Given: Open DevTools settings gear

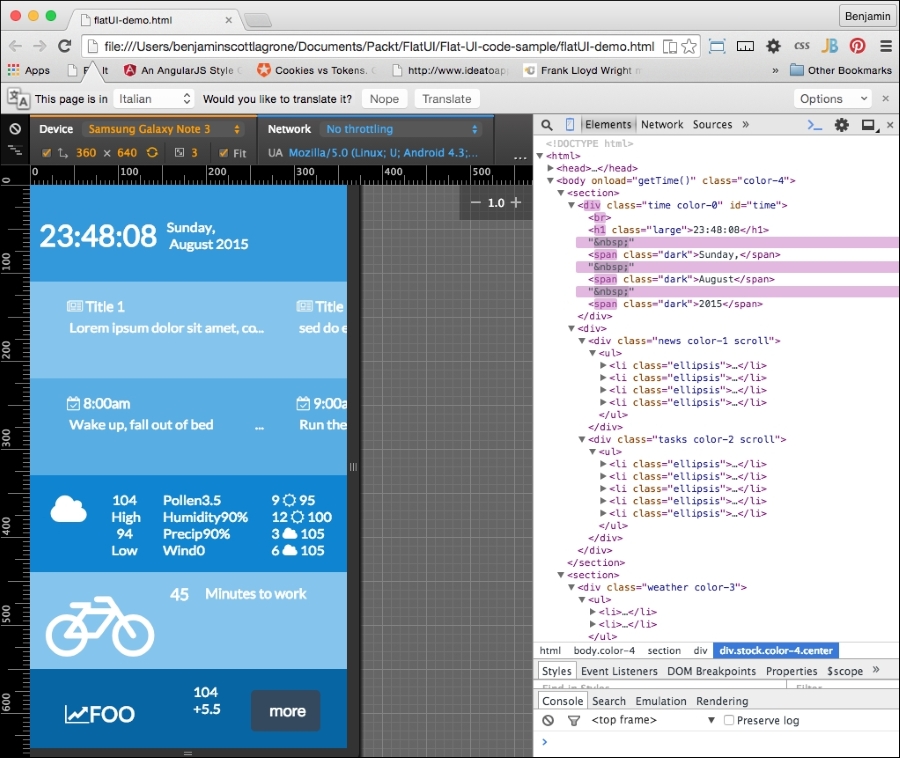Looking at the screenshot, I should [842, 125].
